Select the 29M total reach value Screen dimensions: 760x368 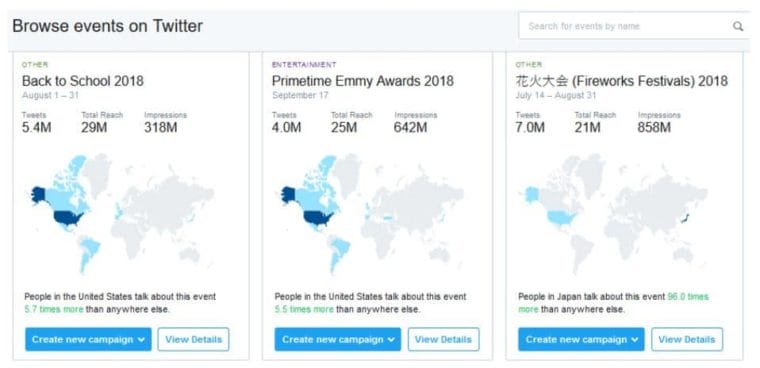coord(94,128)
